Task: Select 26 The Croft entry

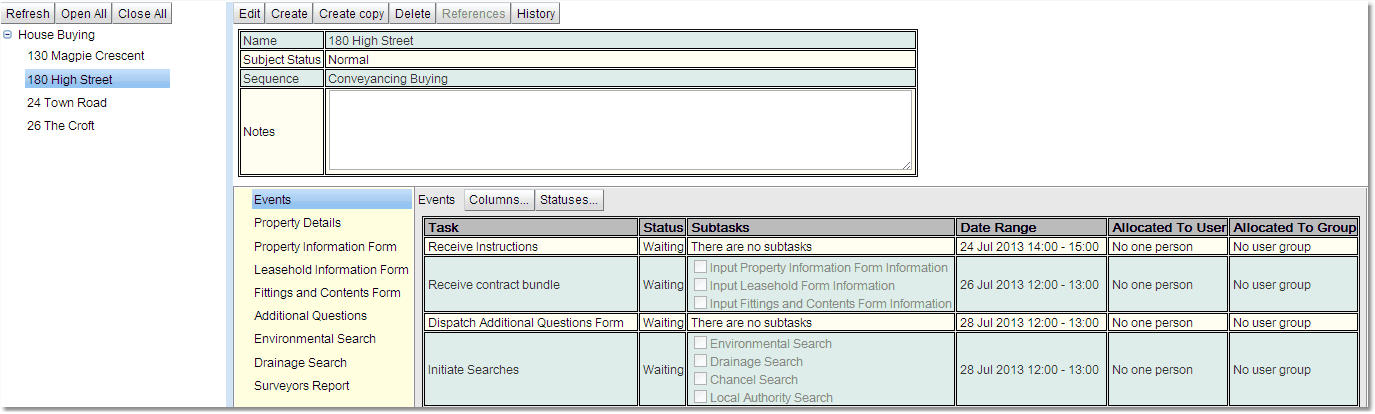Action: click(x=61, y=126)
